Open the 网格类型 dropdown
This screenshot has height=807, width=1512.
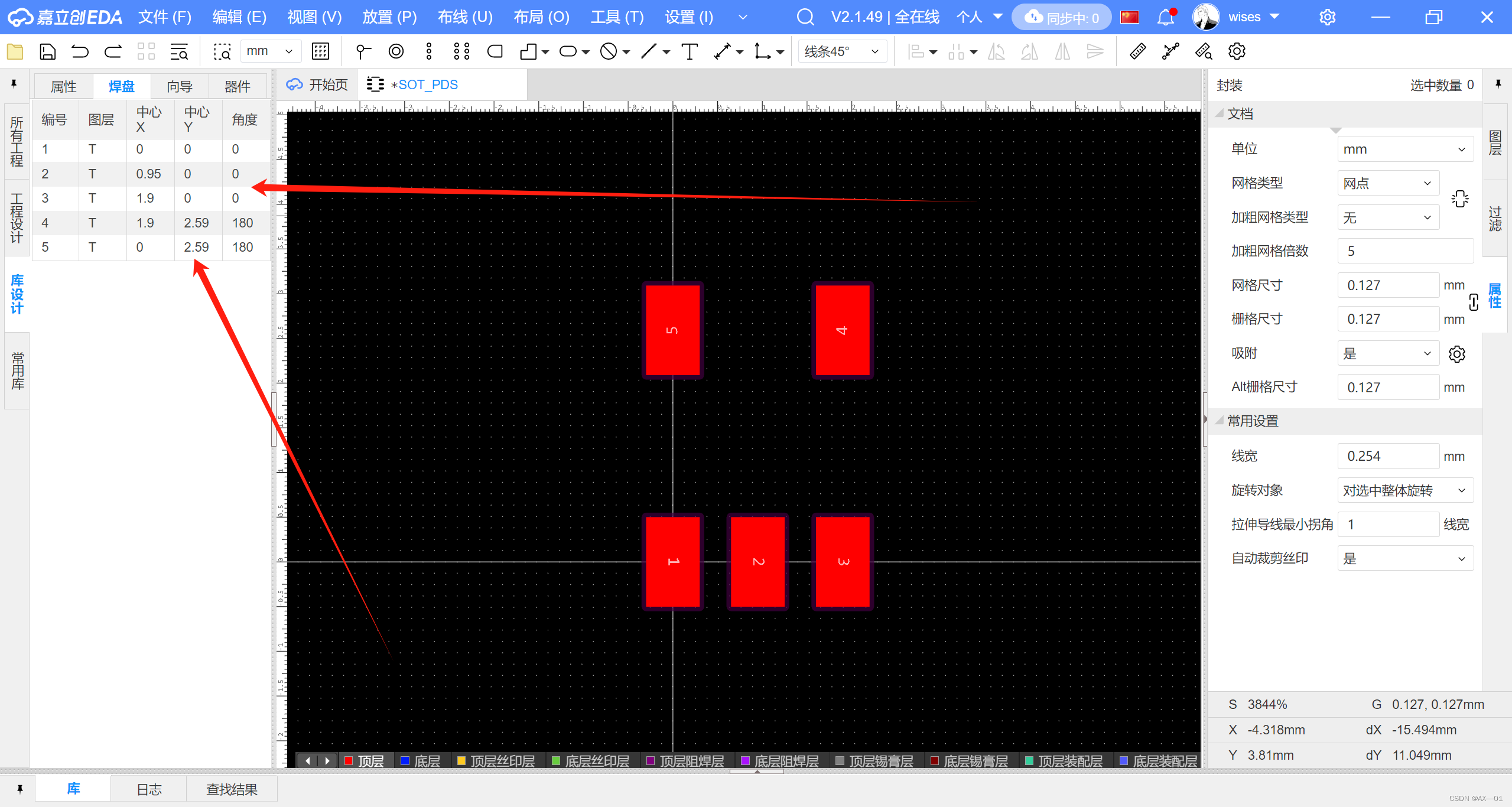(1387, 183)
